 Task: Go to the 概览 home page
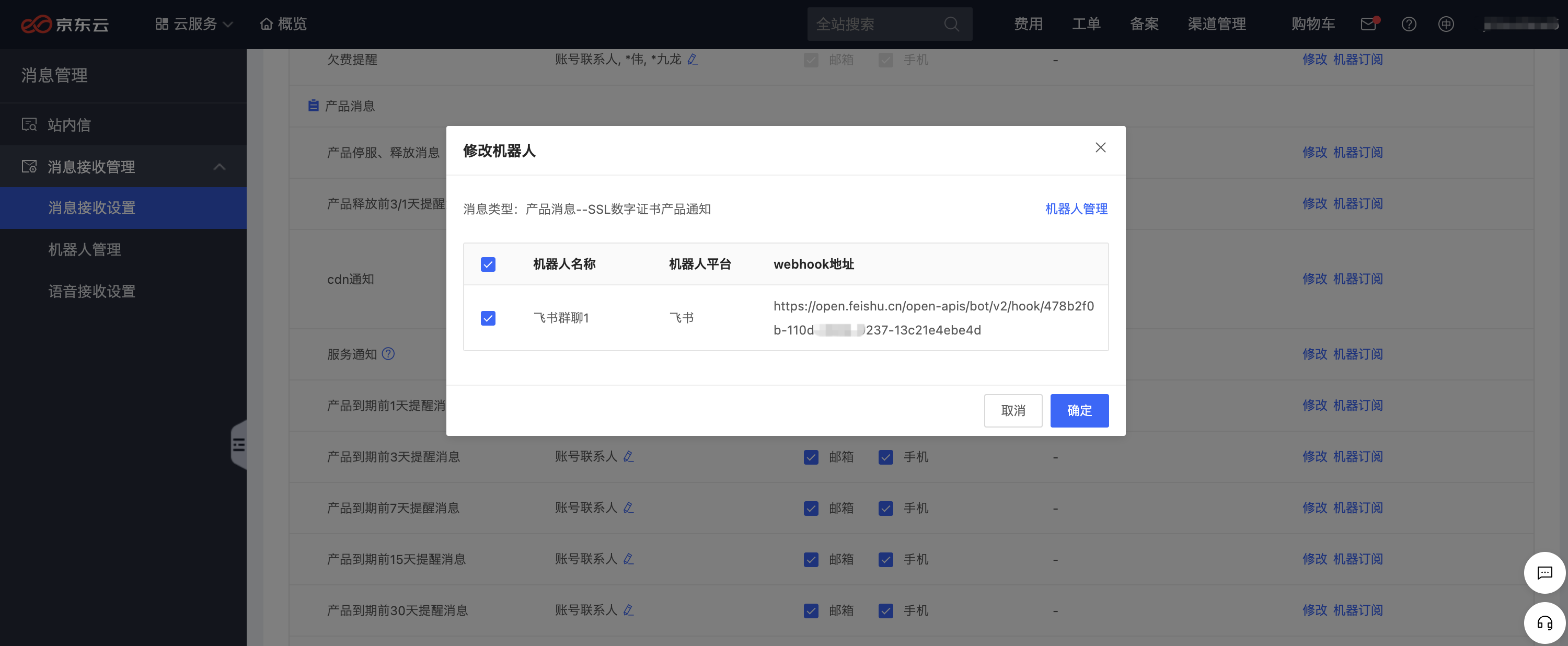click(x=284, y=25)
